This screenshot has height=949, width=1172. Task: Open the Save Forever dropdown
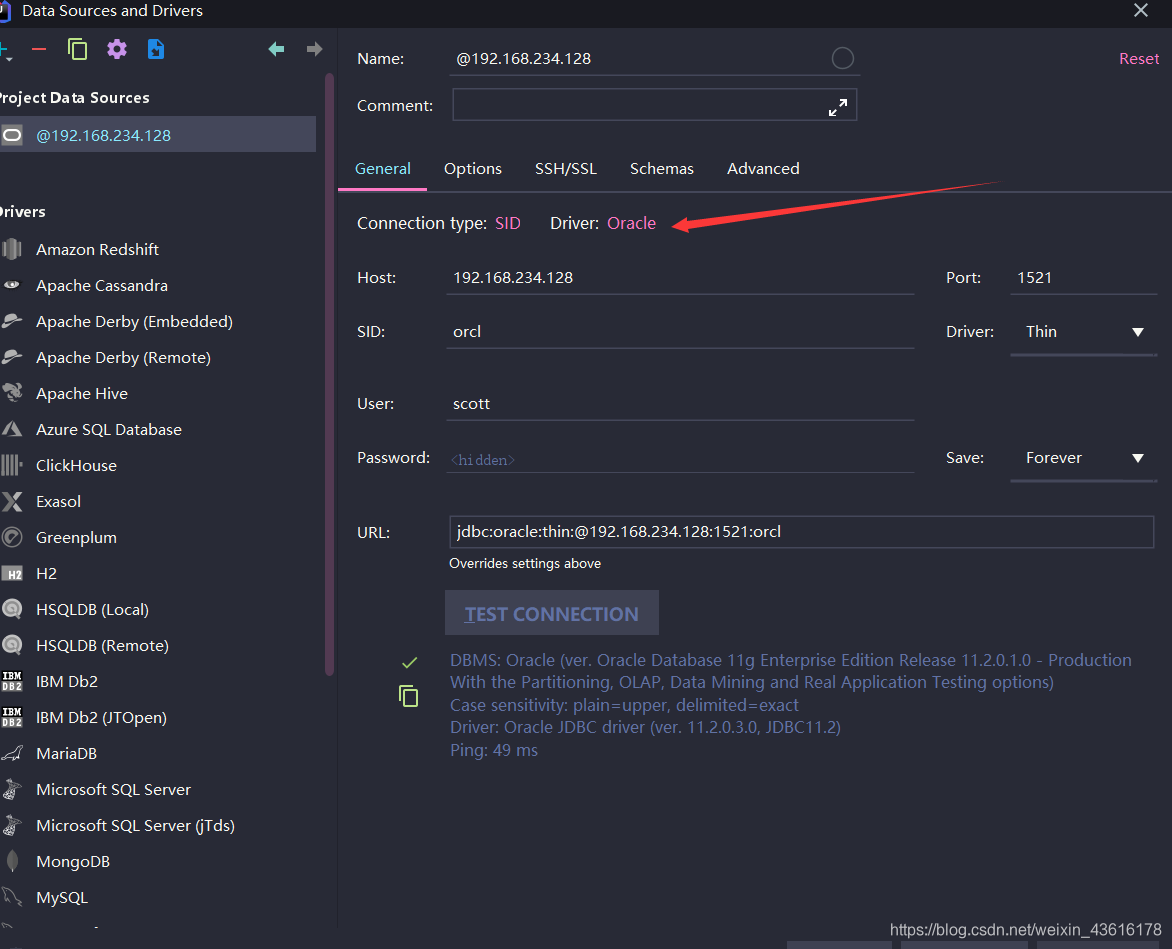pos(1084,458)
